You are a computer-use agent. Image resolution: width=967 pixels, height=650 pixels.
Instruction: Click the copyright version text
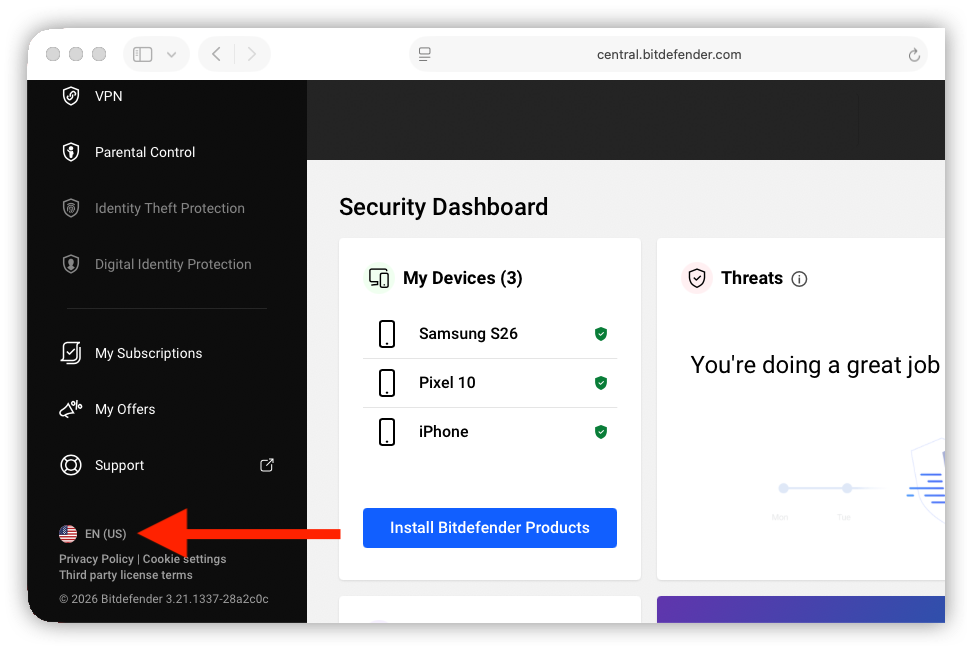[x=164, y=599]
